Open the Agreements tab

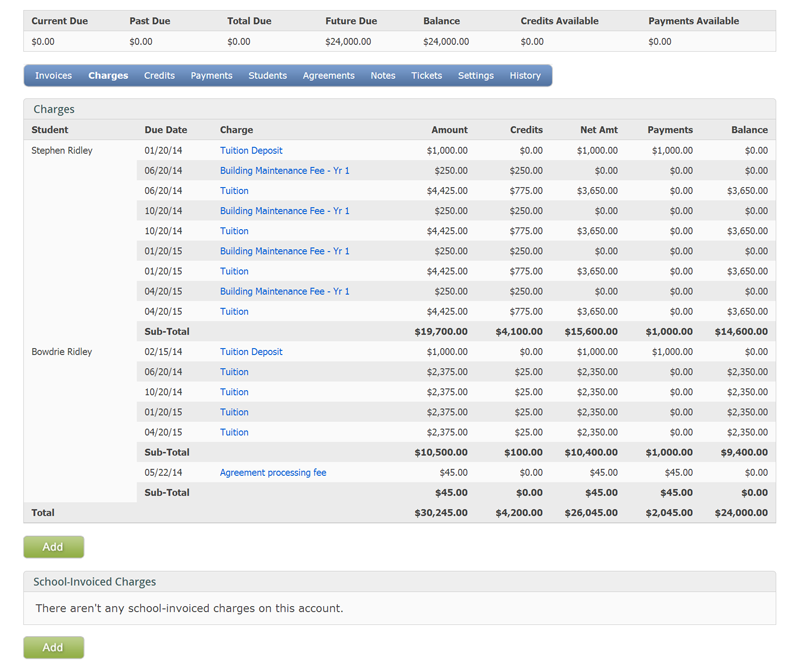(328, 75)
